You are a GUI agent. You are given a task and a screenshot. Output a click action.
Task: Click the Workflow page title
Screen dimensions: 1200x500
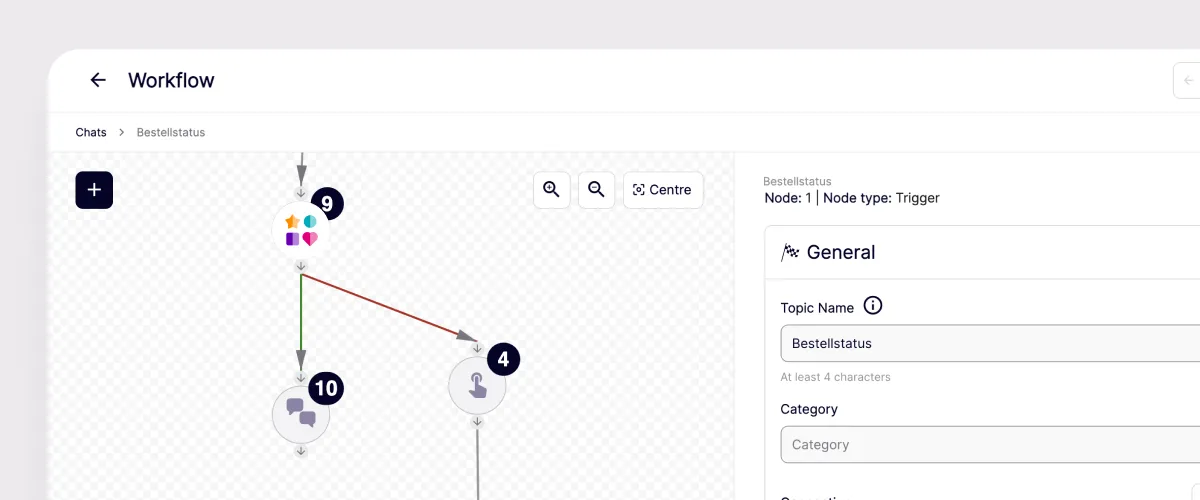tap(171, 80)
